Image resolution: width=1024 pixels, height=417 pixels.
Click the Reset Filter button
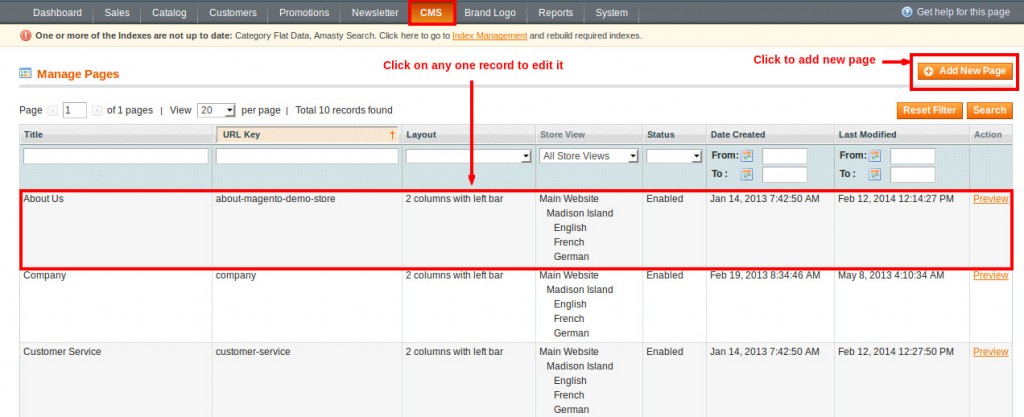(x=929, y=110)
